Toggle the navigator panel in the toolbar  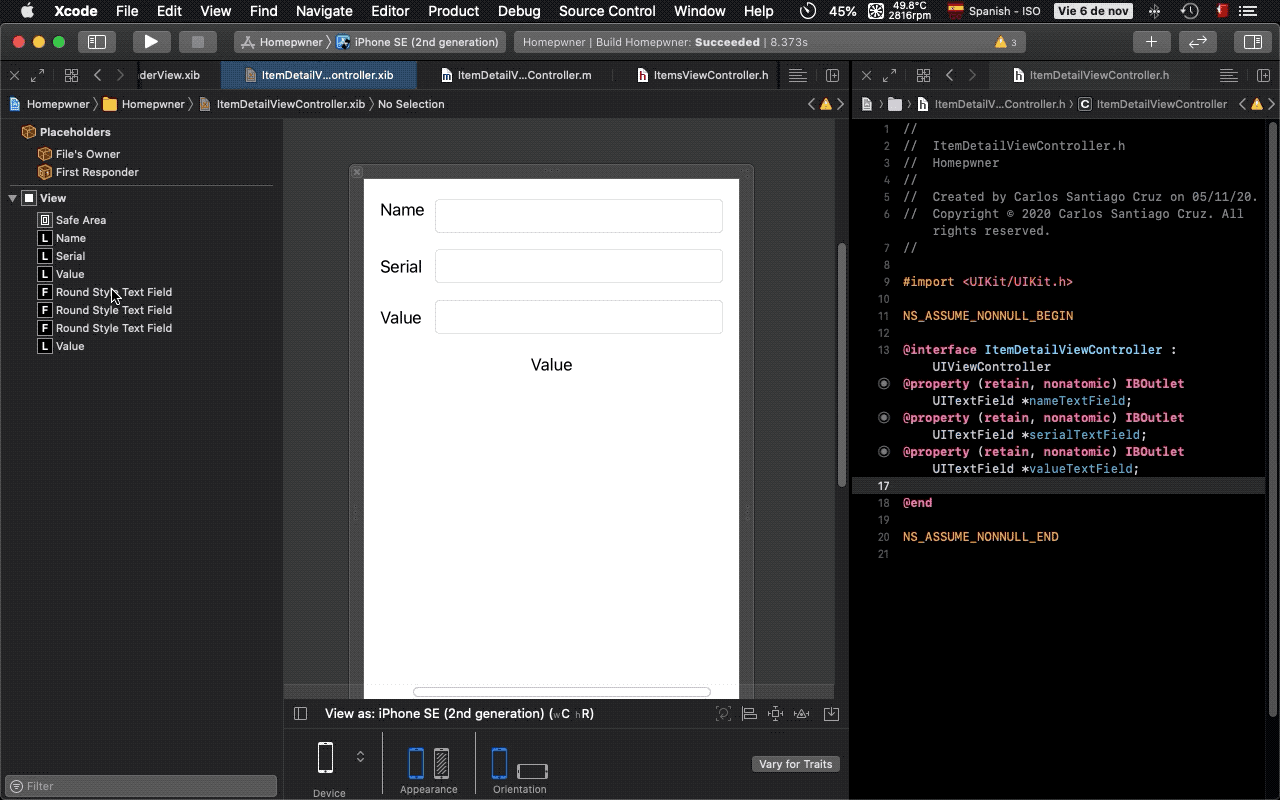(x=97, y=42)
